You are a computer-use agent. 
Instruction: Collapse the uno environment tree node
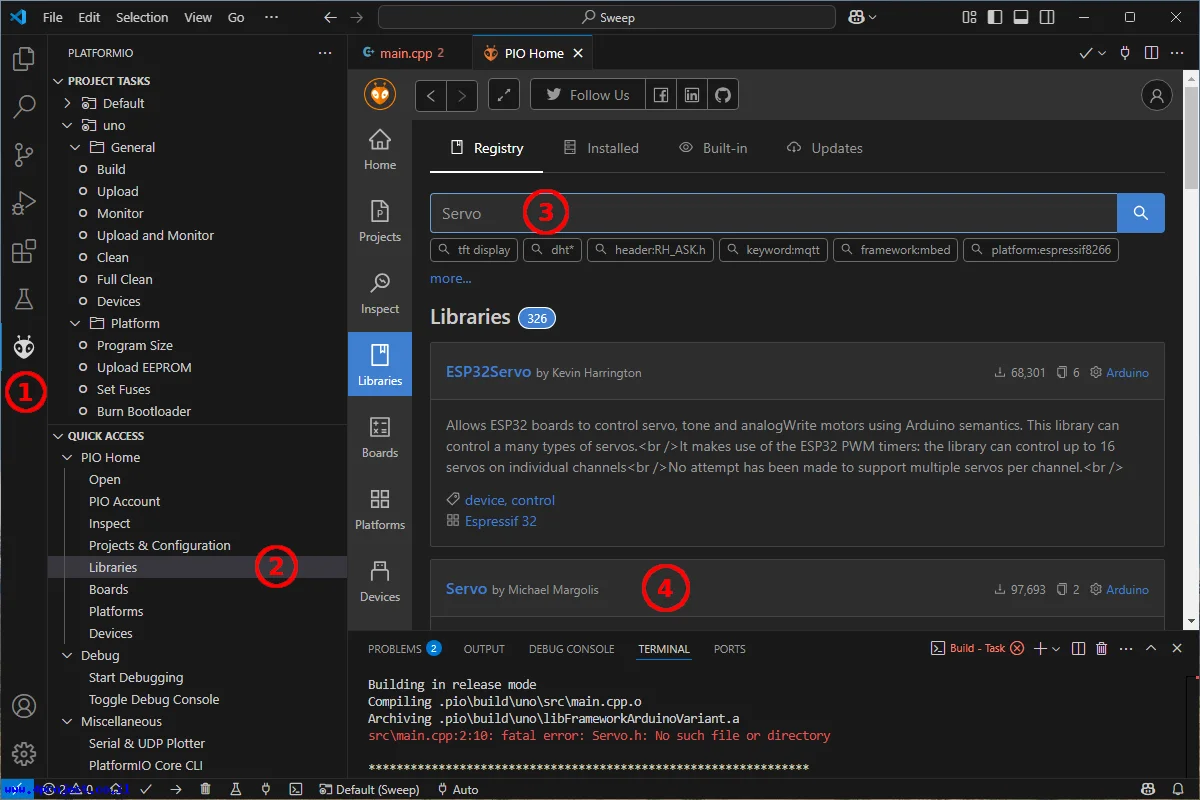point(67,125)
